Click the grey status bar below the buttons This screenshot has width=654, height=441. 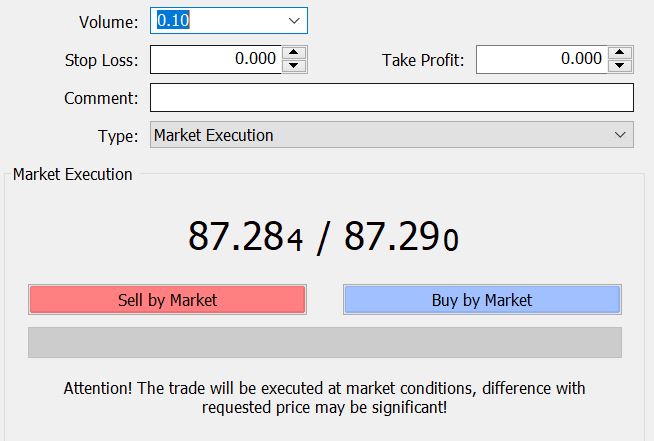coord(325,343)
